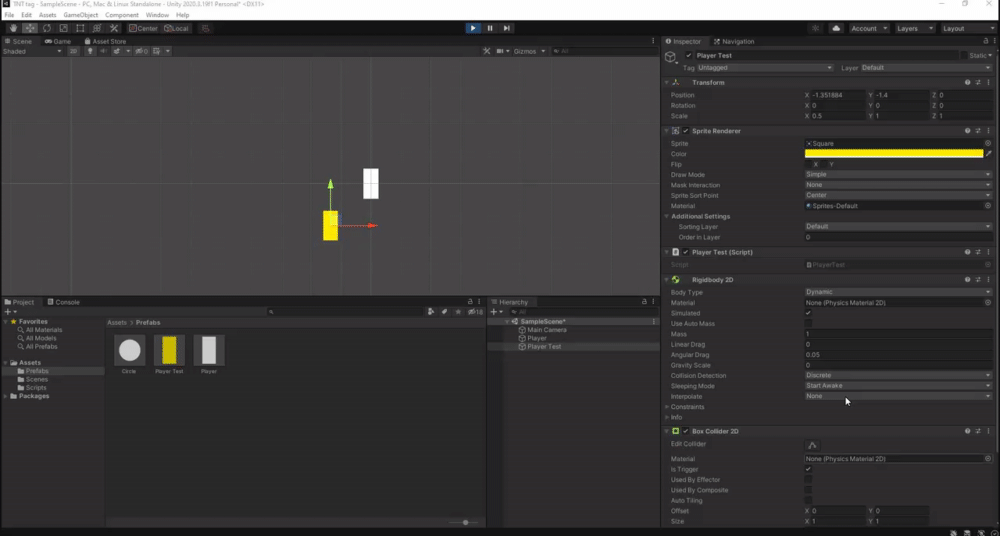Screen dimensions: 1000x536
Task: Open the custom editor tools icon
Action: (x=114, y=28)
